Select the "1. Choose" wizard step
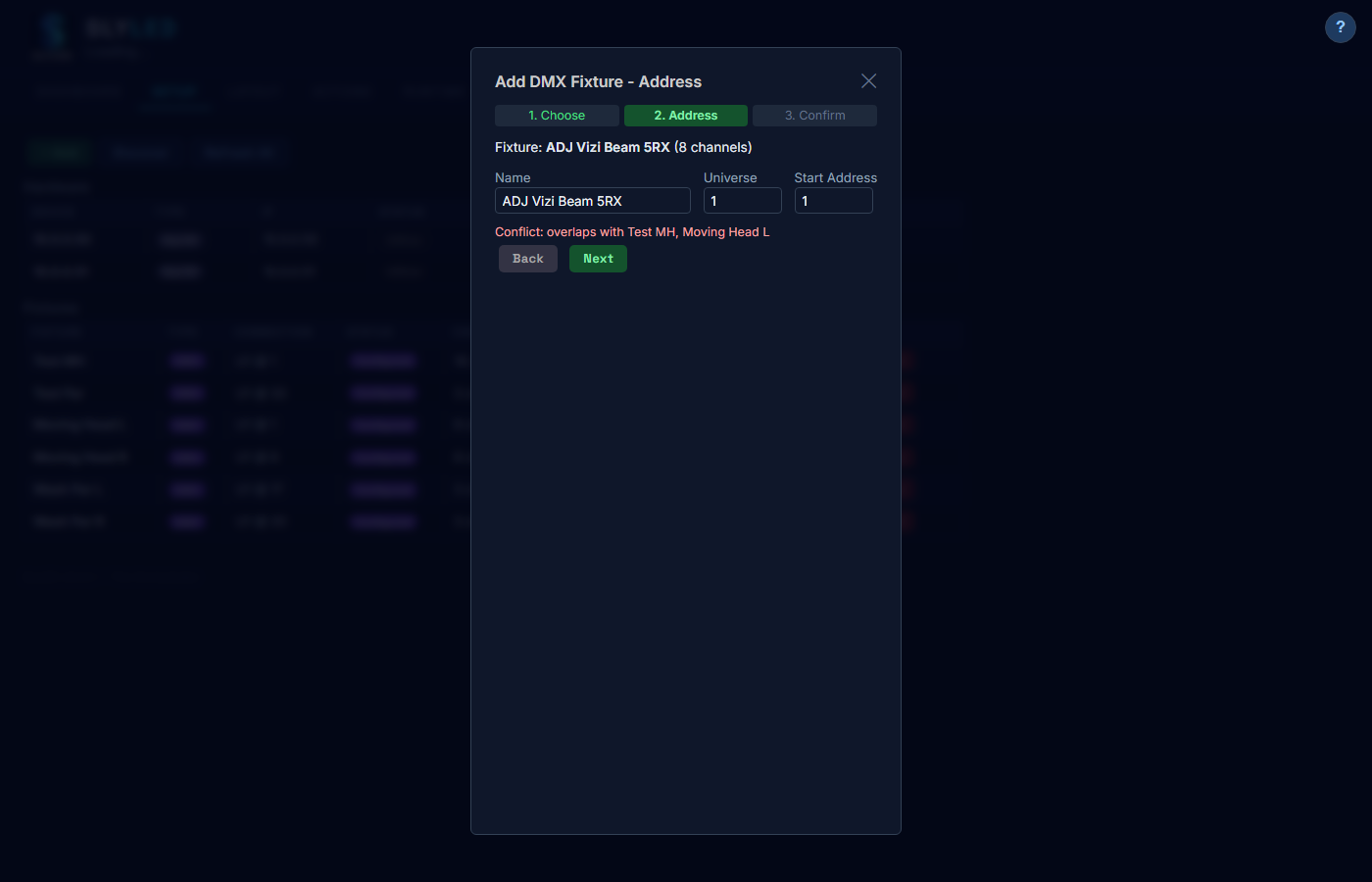 557,115
